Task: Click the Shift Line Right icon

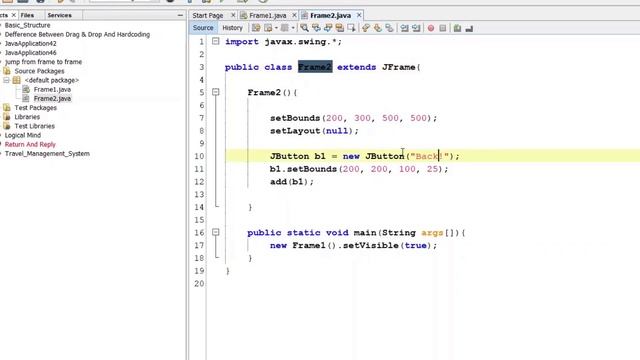Action: pyautogui.click(x=416, y=28)
